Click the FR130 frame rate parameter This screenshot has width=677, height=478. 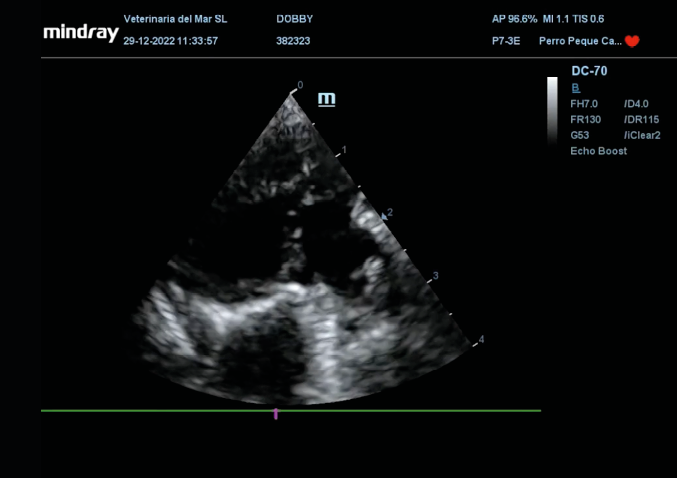point(585,120)
